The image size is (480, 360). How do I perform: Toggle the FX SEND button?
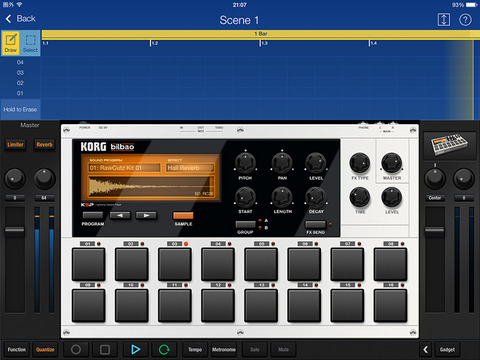[x=315, y=224]
